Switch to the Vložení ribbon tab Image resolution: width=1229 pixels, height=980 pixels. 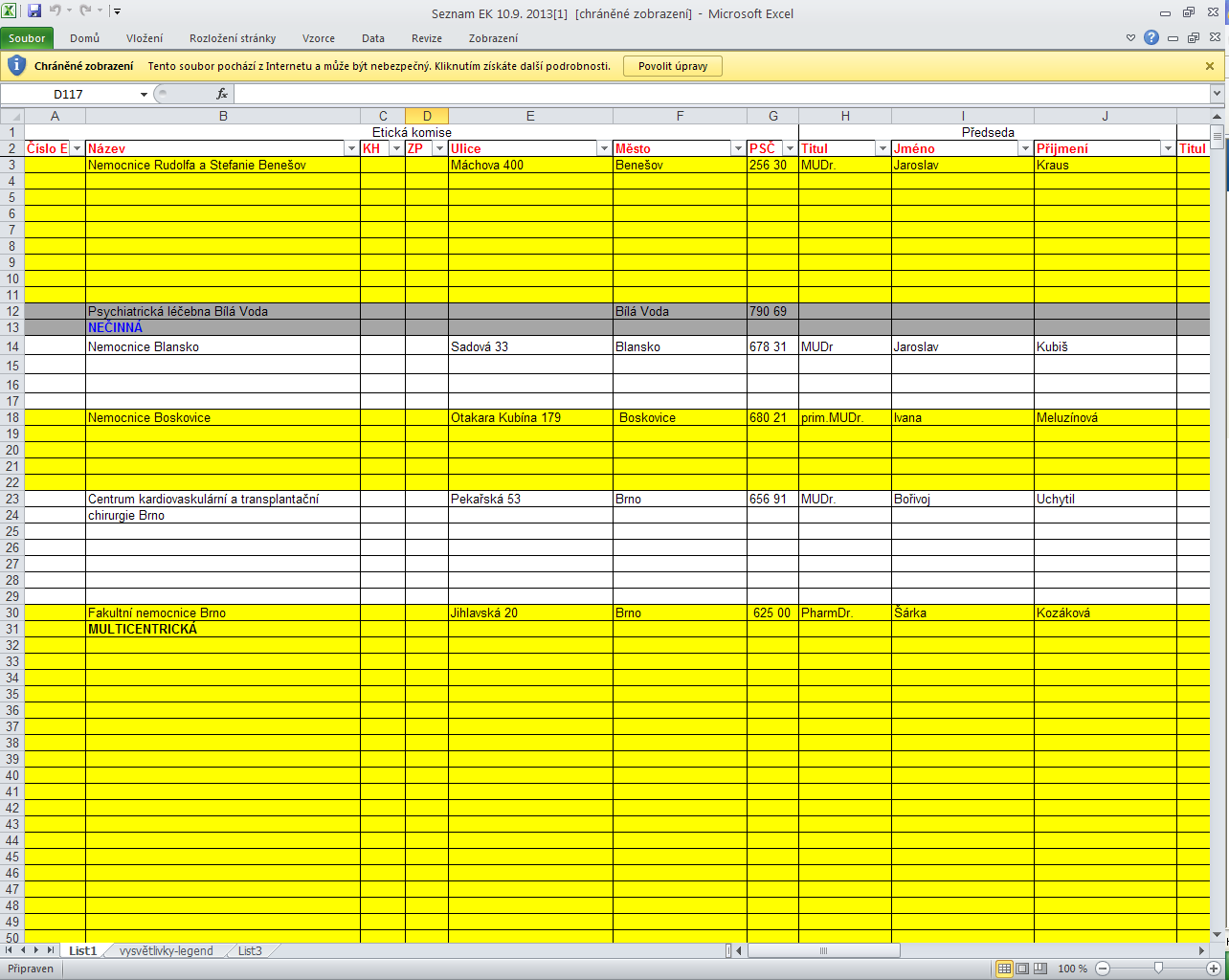[145, 38]
